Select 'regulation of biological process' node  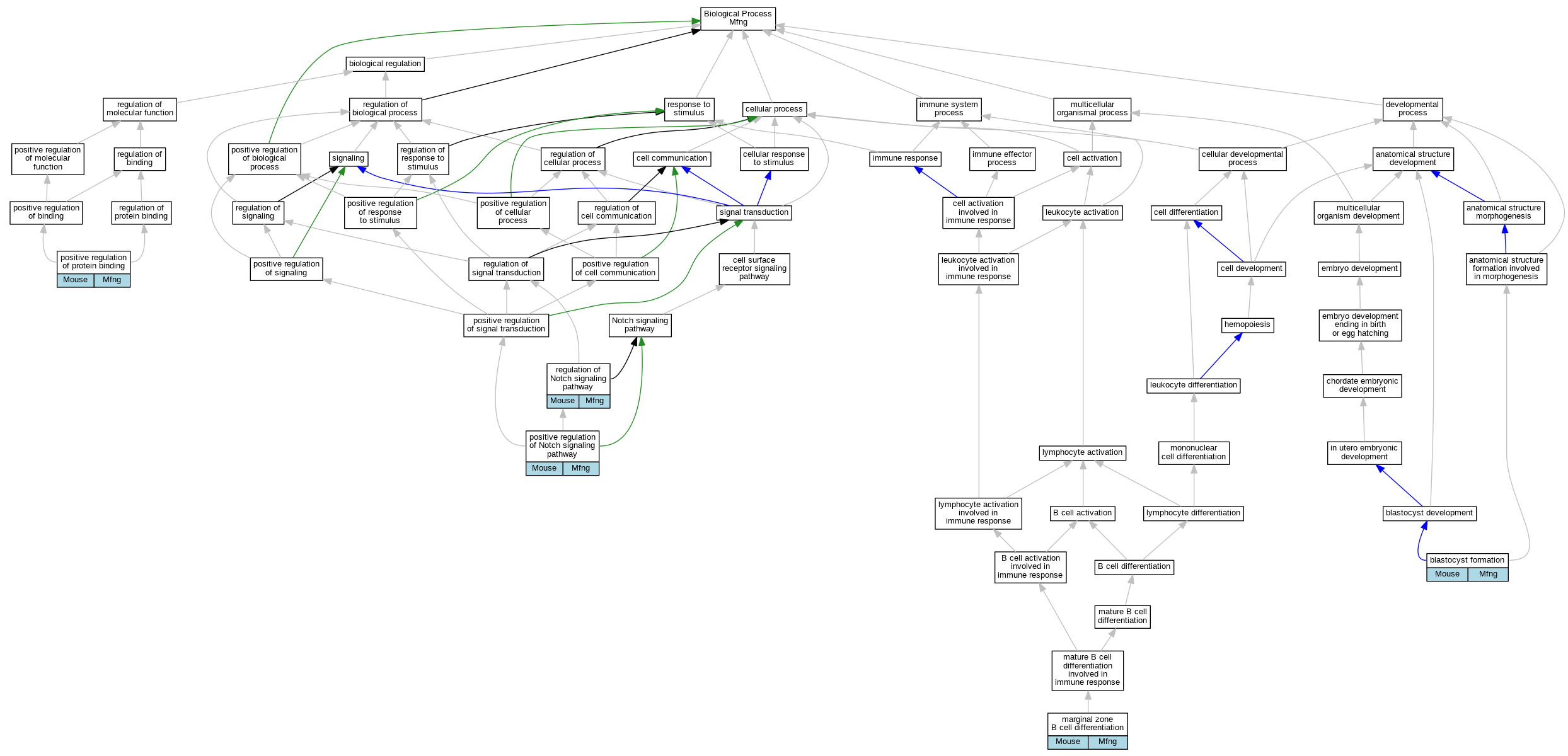click(x=385, y=109)
